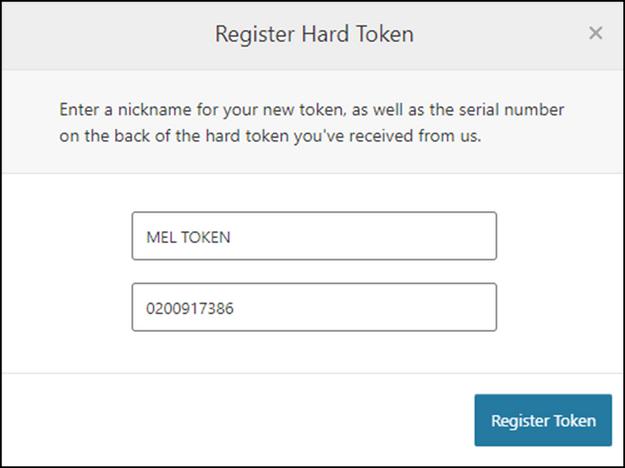The image size is (625, 468).
Task: Close the Register Hard Token dialog
Action: coord(596,33)
